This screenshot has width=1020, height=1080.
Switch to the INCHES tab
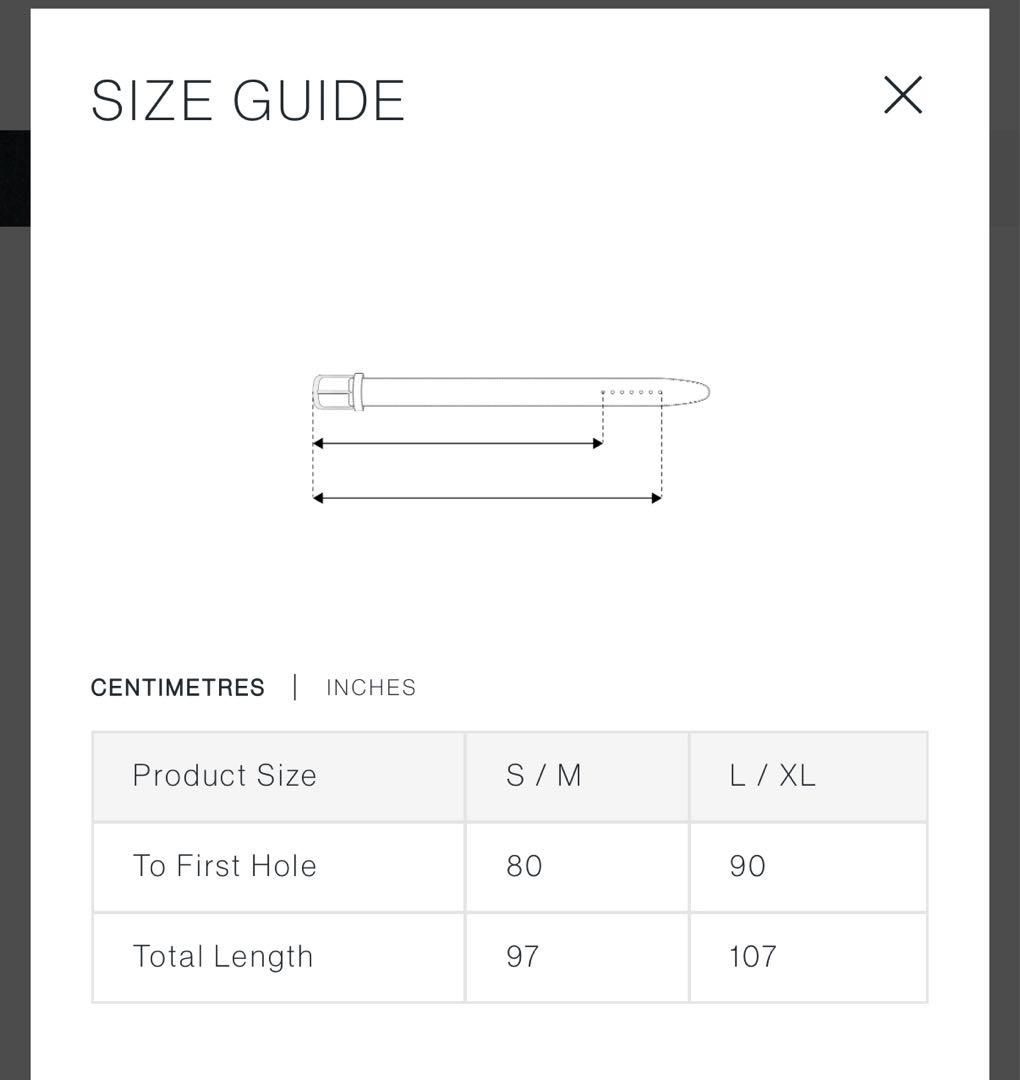click(371, 688)
